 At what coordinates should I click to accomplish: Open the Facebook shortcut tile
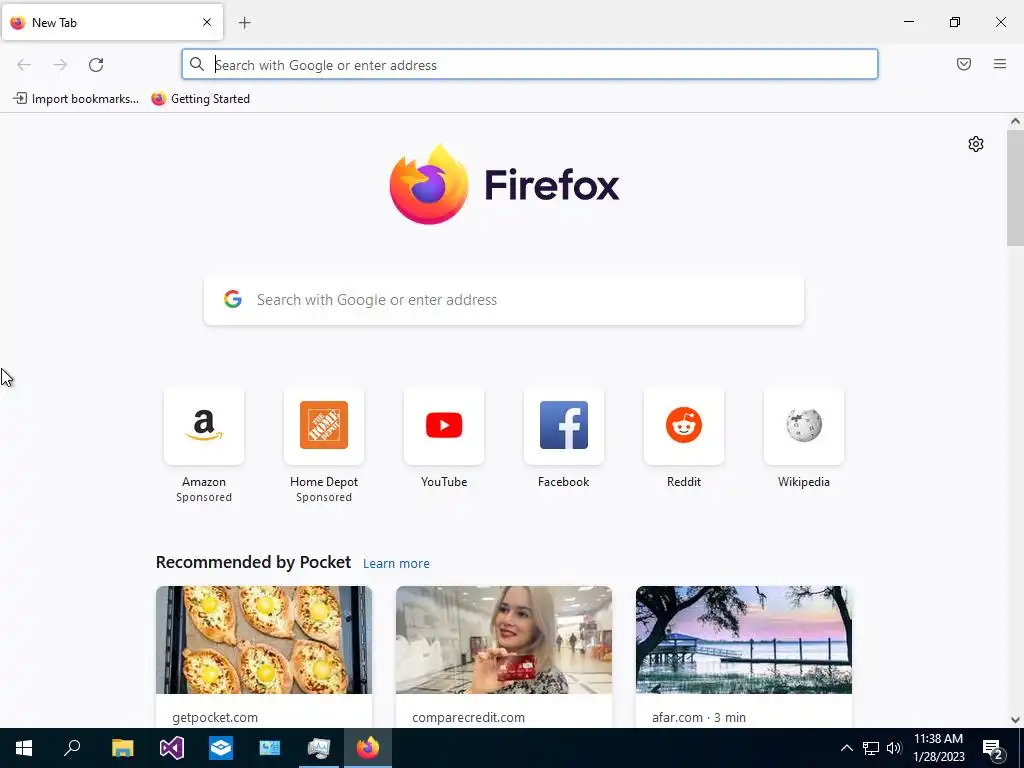[x=564, y=426]
